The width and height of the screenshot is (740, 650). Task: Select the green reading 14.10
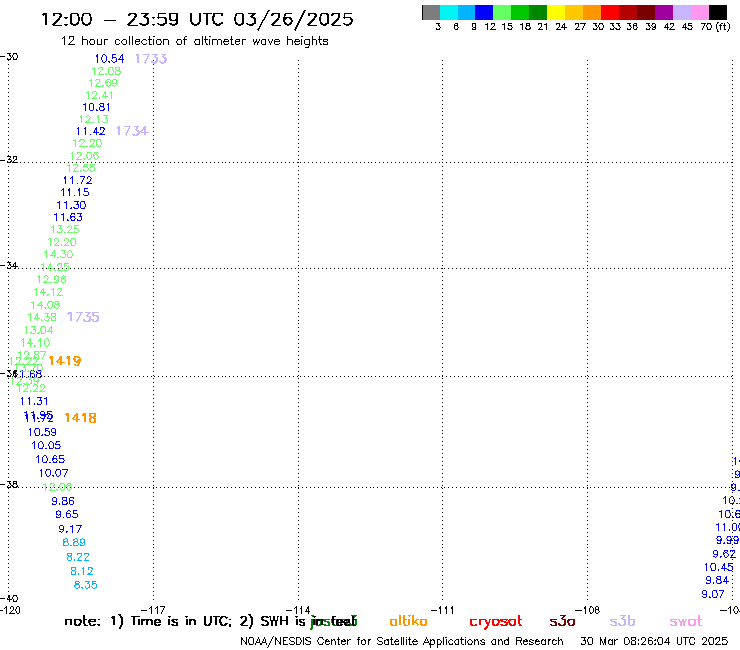pyautogui.click(x=35, y=343)
